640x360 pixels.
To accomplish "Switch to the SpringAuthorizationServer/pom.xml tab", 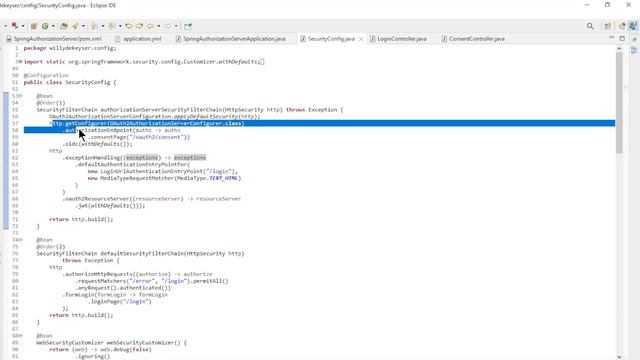I will (53, 39).
